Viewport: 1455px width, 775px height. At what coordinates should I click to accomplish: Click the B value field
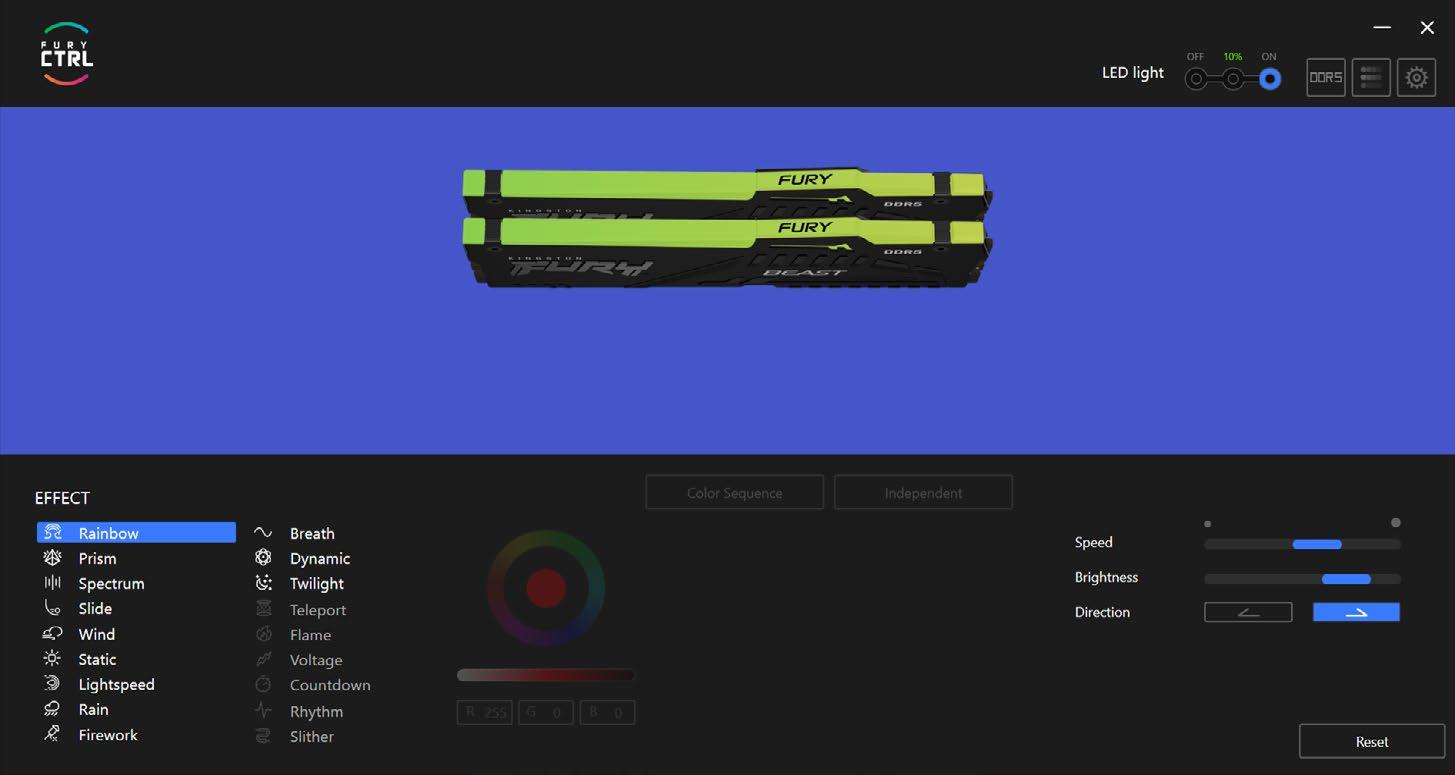pyautogui.click(x=607, y=712)
